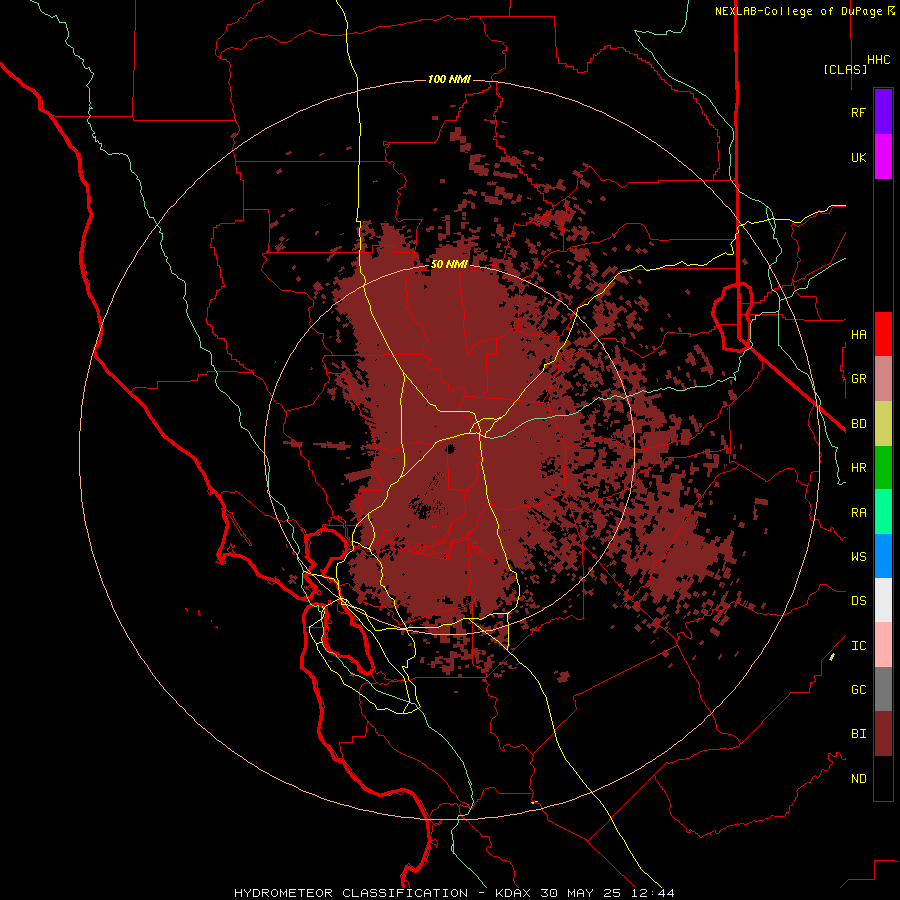Click the IC legend label
This screenshot has height=900, width=900.
click(858, 646)
